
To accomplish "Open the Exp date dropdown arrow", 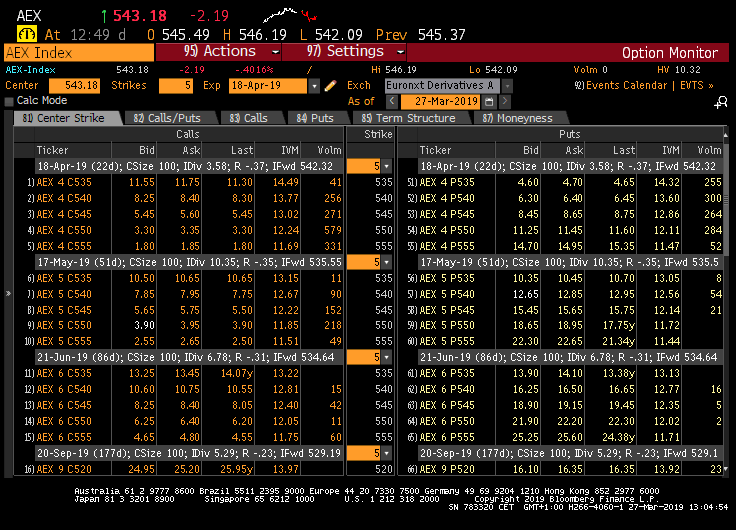I will point(314,86).
